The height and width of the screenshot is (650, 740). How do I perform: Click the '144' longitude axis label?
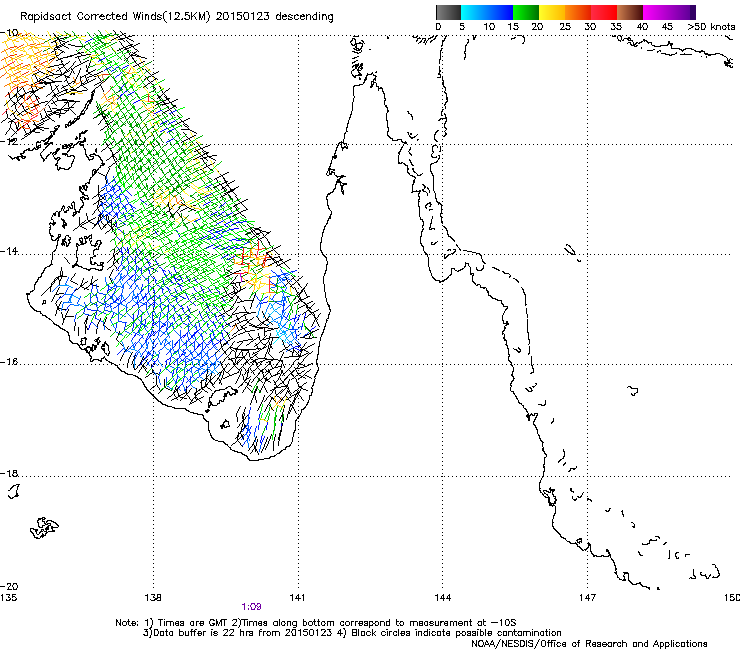coord(443,598)
